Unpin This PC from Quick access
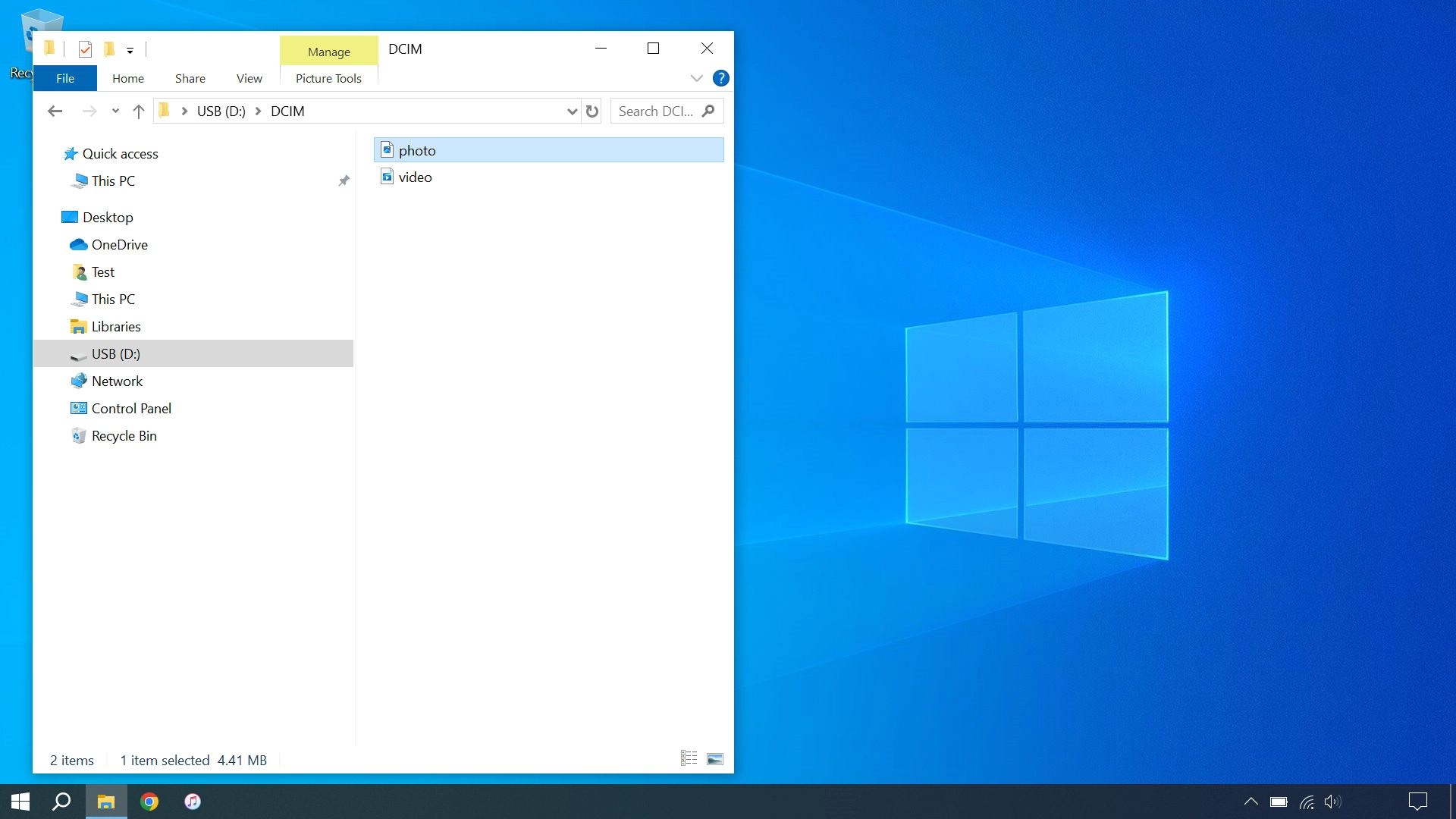Viewport: 1456px width, 819px height. (x=344, y=180)
